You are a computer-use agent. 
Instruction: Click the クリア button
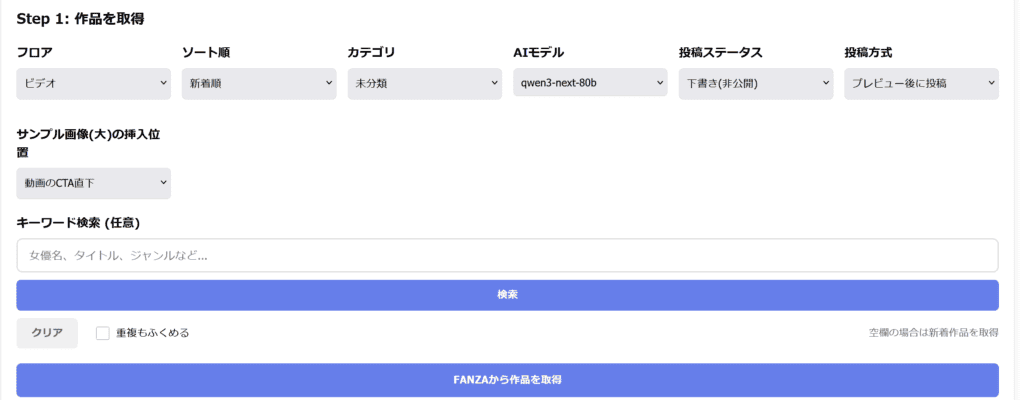pos(47,333)
